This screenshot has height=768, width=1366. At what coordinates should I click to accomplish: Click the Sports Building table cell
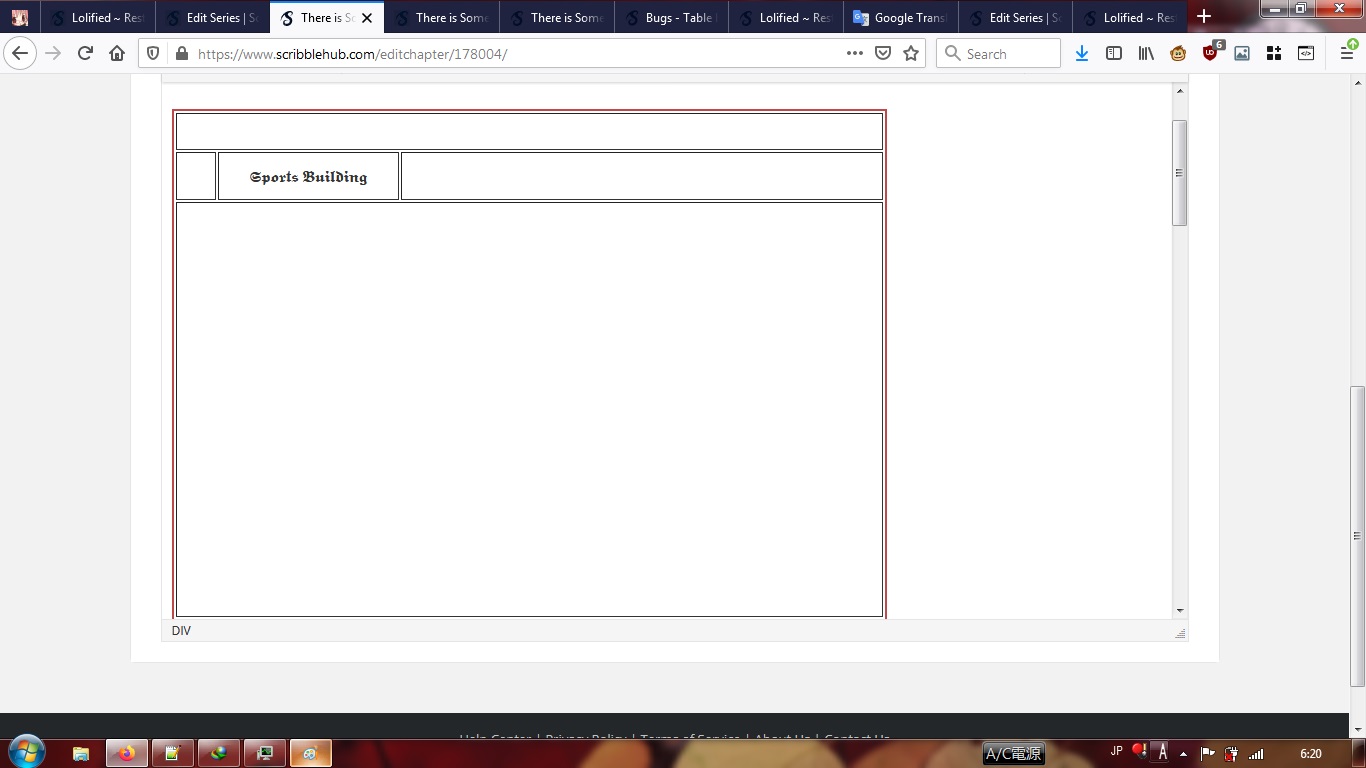click(308, 177)
